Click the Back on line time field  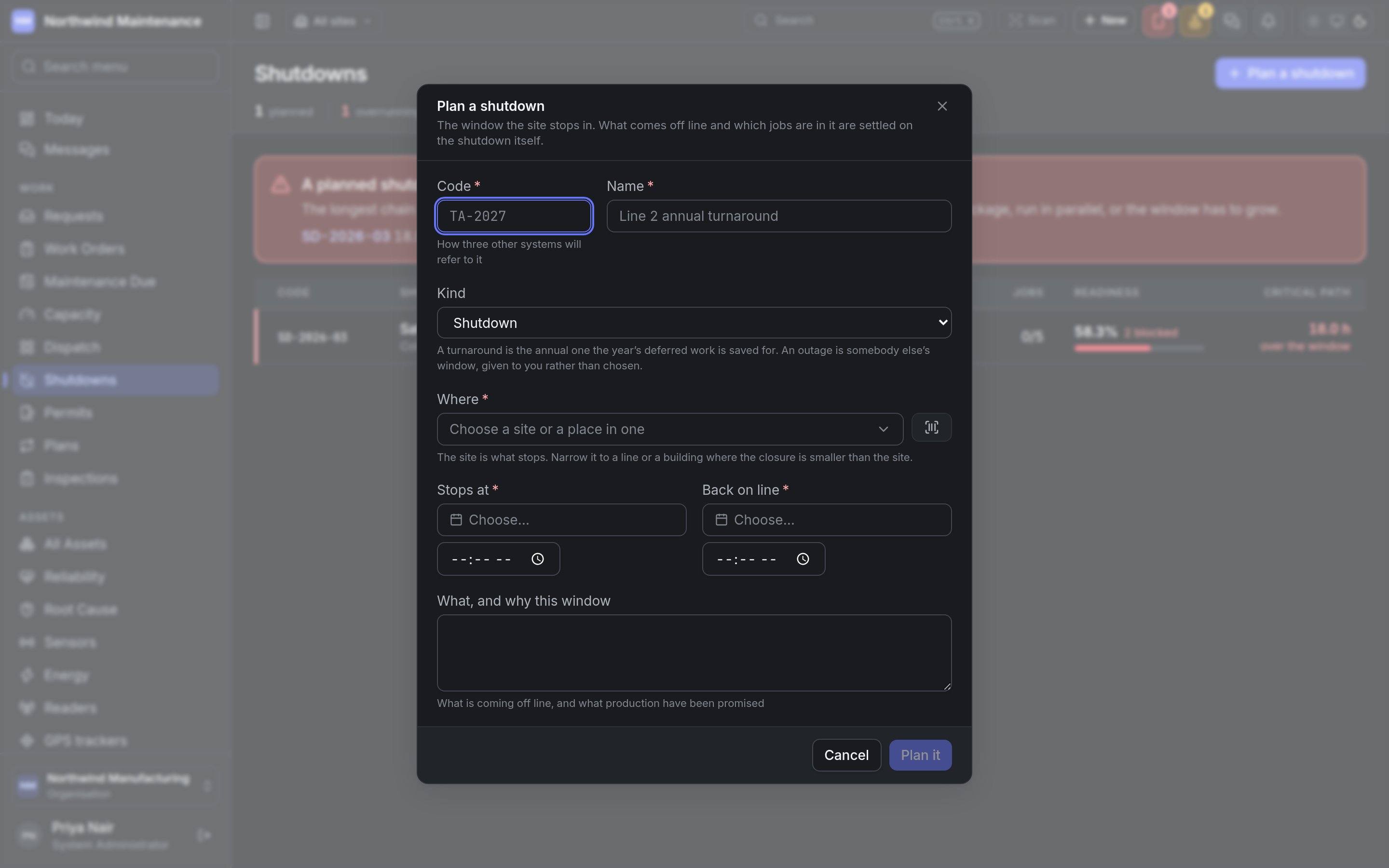click(763, 558)
